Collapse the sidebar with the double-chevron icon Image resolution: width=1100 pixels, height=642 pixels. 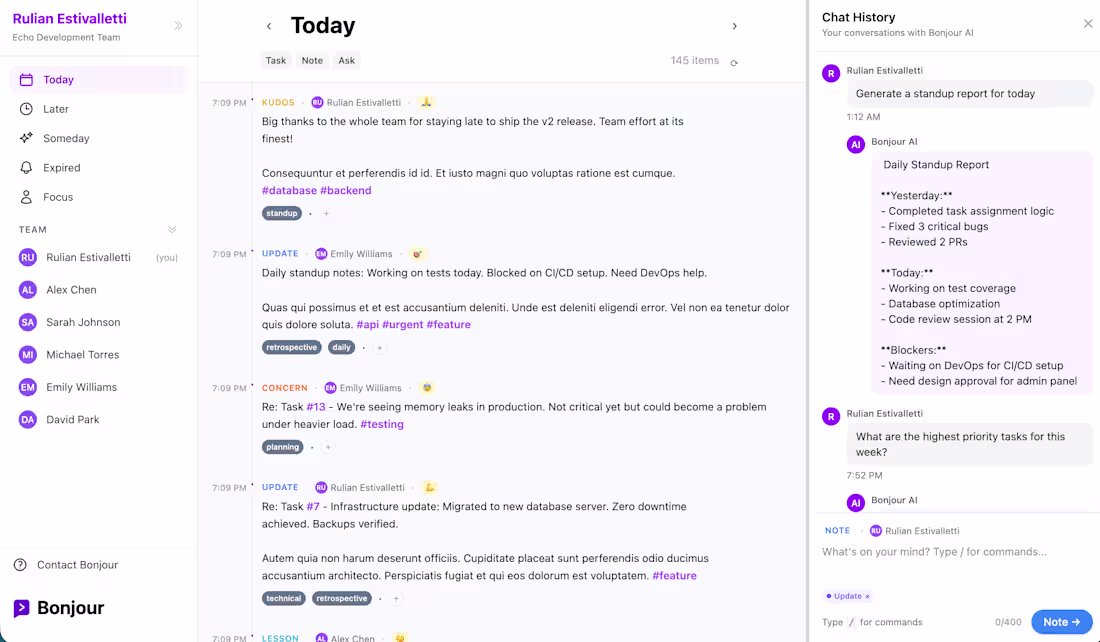[x=178, y=26]
